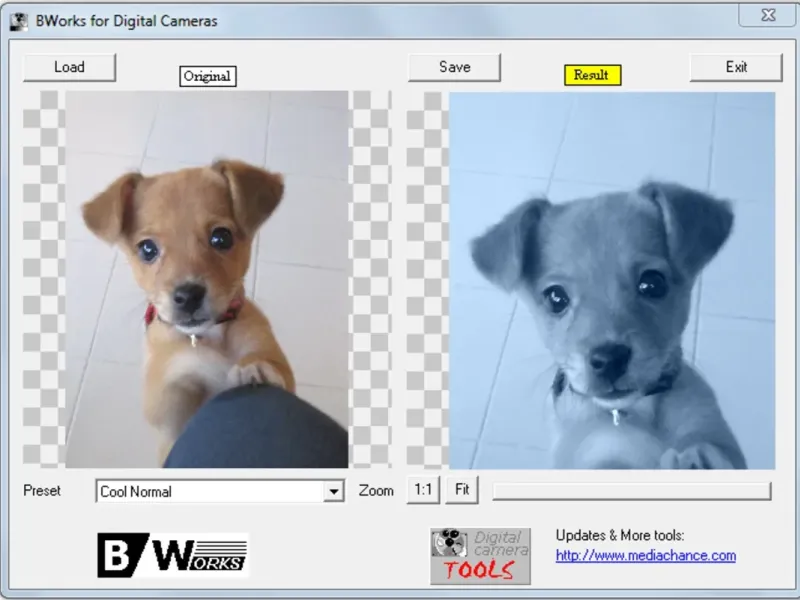This screenshot has height=600, width=800.
Task: Open the mediachance.com link
Action: click(x=645, y=555)
